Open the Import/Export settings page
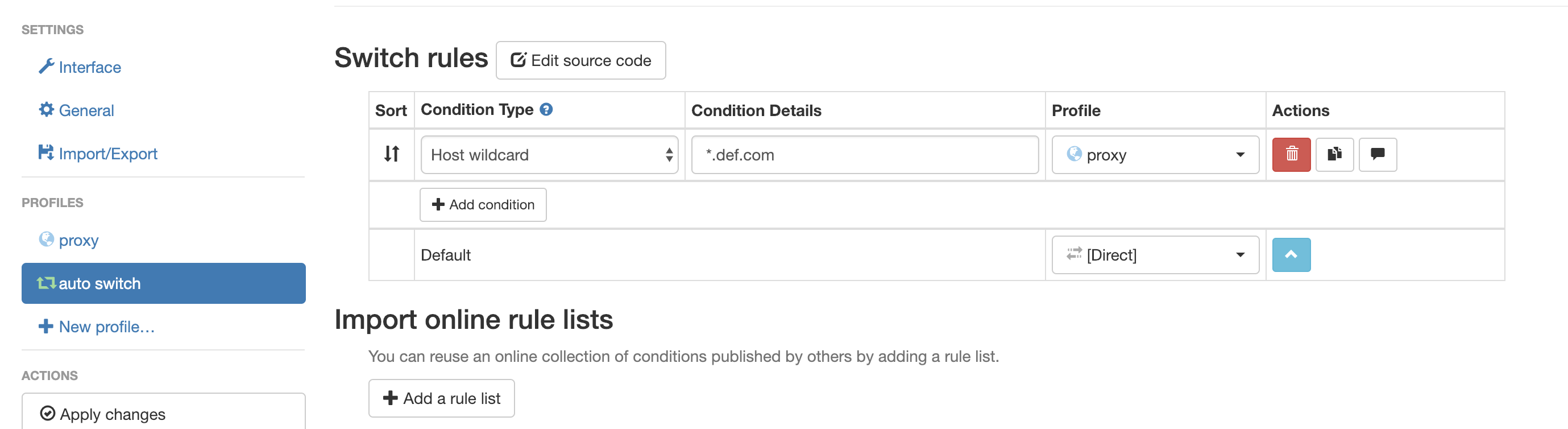Image resolution: width=1568 pixels, height=429 pixels. [107, 154]
